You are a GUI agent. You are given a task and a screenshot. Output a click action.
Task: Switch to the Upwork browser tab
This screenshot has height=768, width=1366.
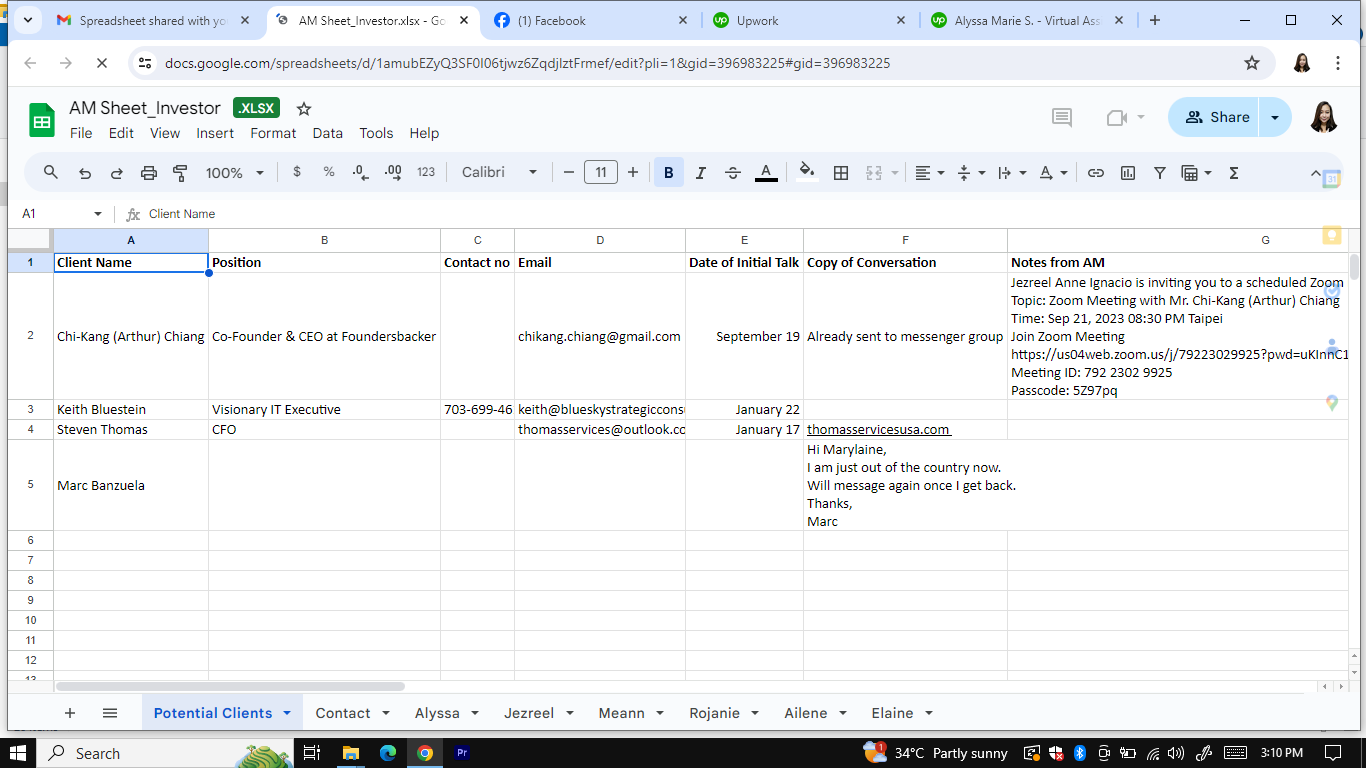(x=810, y=20)
